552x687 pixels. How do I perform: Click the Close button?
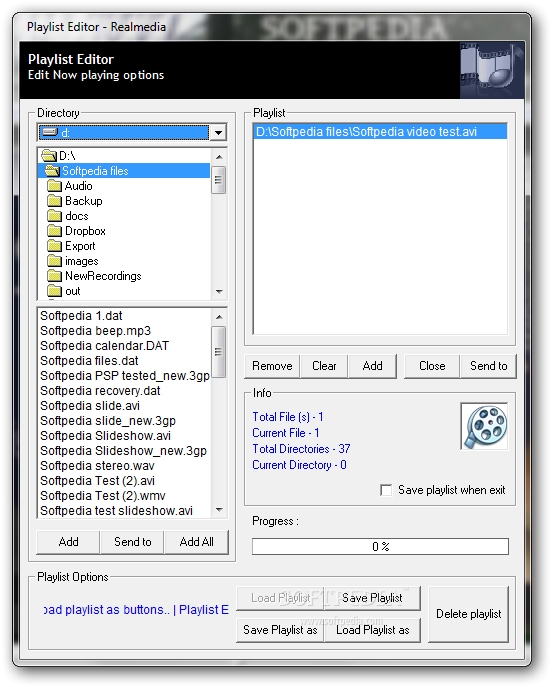click(432, 366)
